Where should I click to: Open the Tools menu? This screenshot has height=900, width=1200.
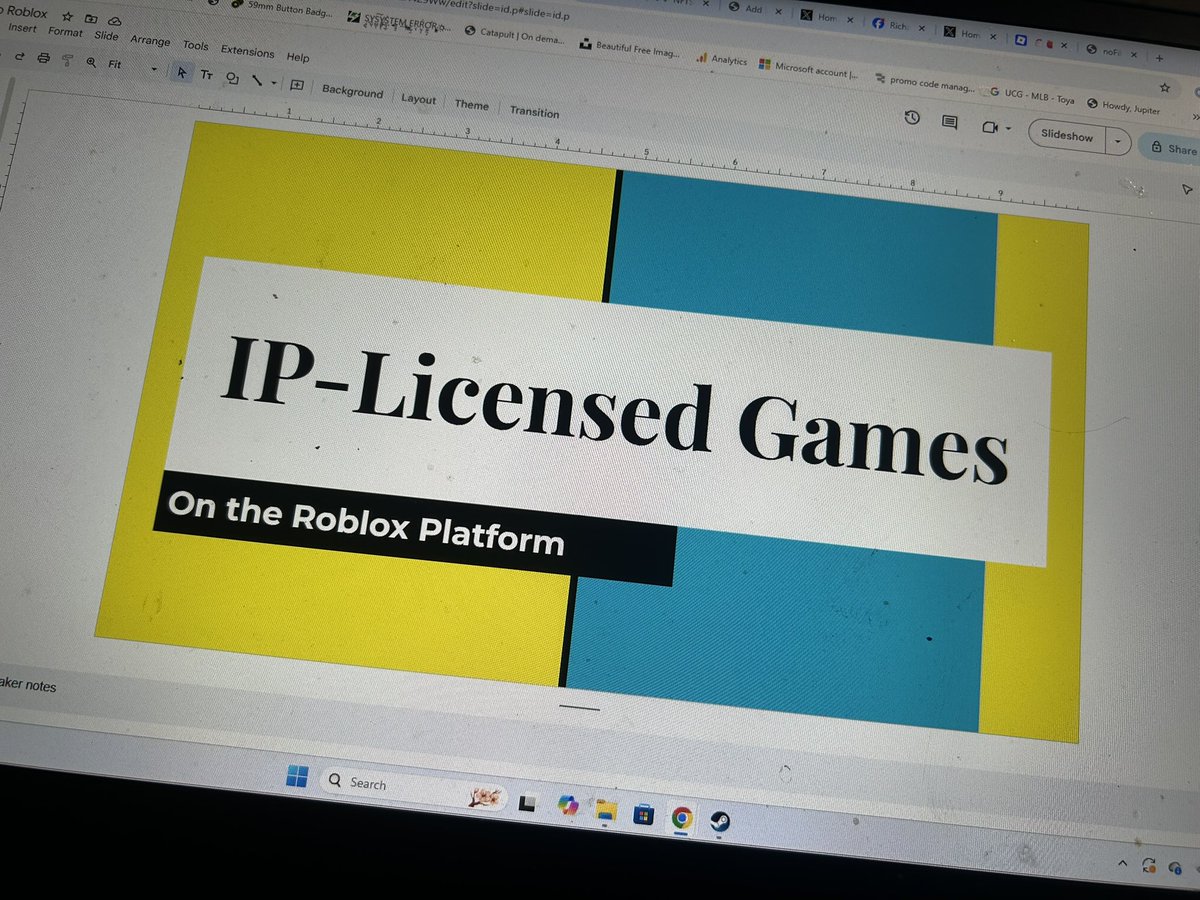pyautogui.click(x=195, y=46)
